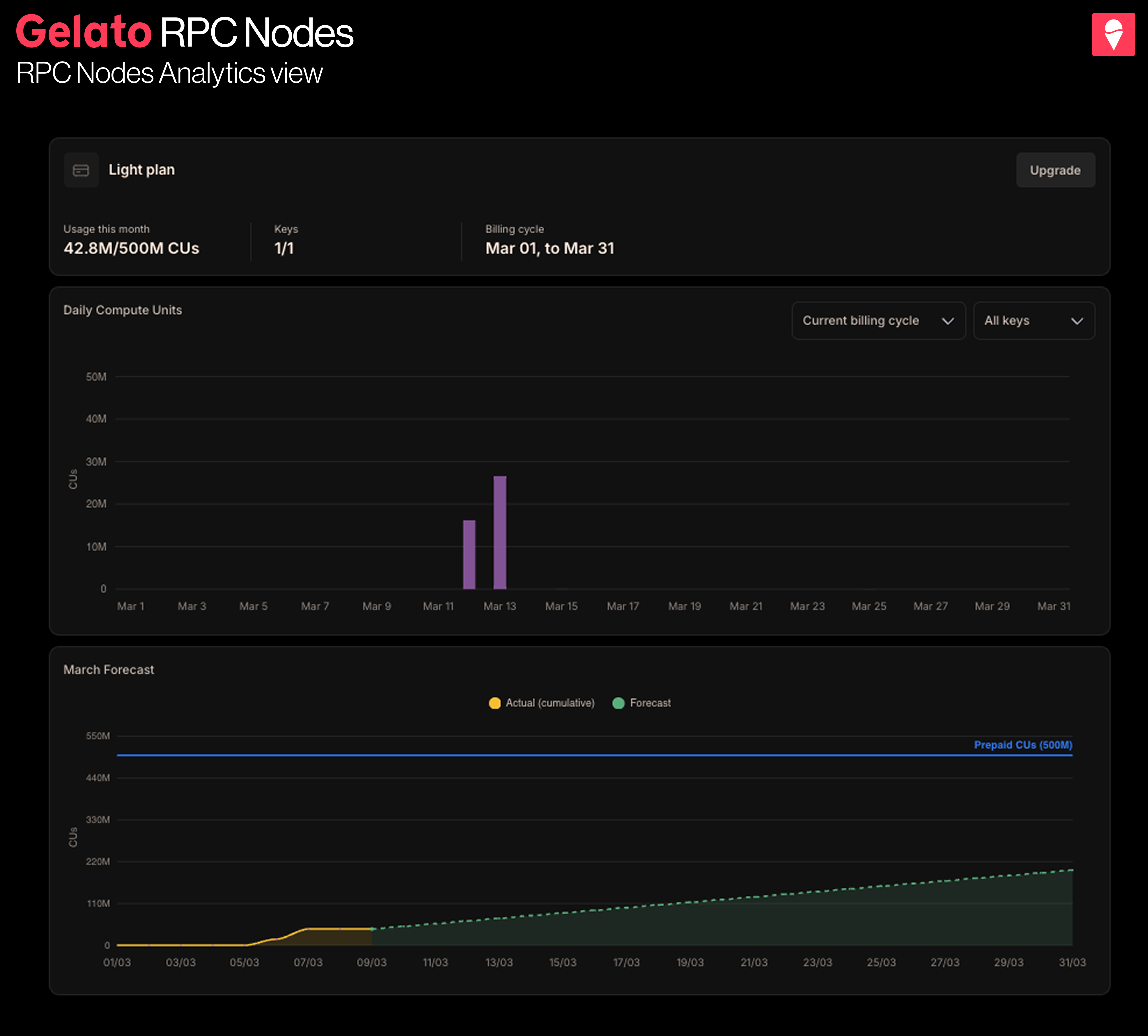
Task: Click the yellow Actual legend dot
Action: point(494,703)
